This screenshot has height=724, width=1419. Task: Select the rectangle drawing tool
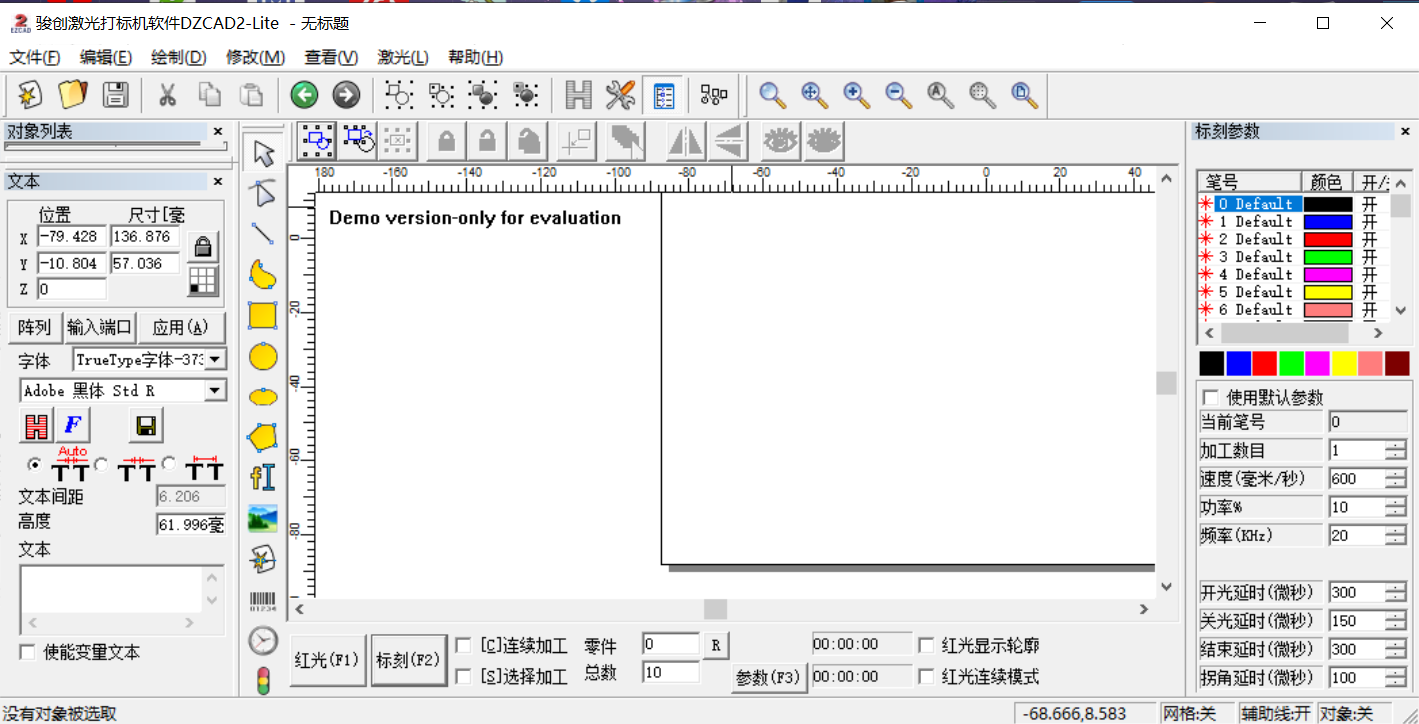click(263, 315)
